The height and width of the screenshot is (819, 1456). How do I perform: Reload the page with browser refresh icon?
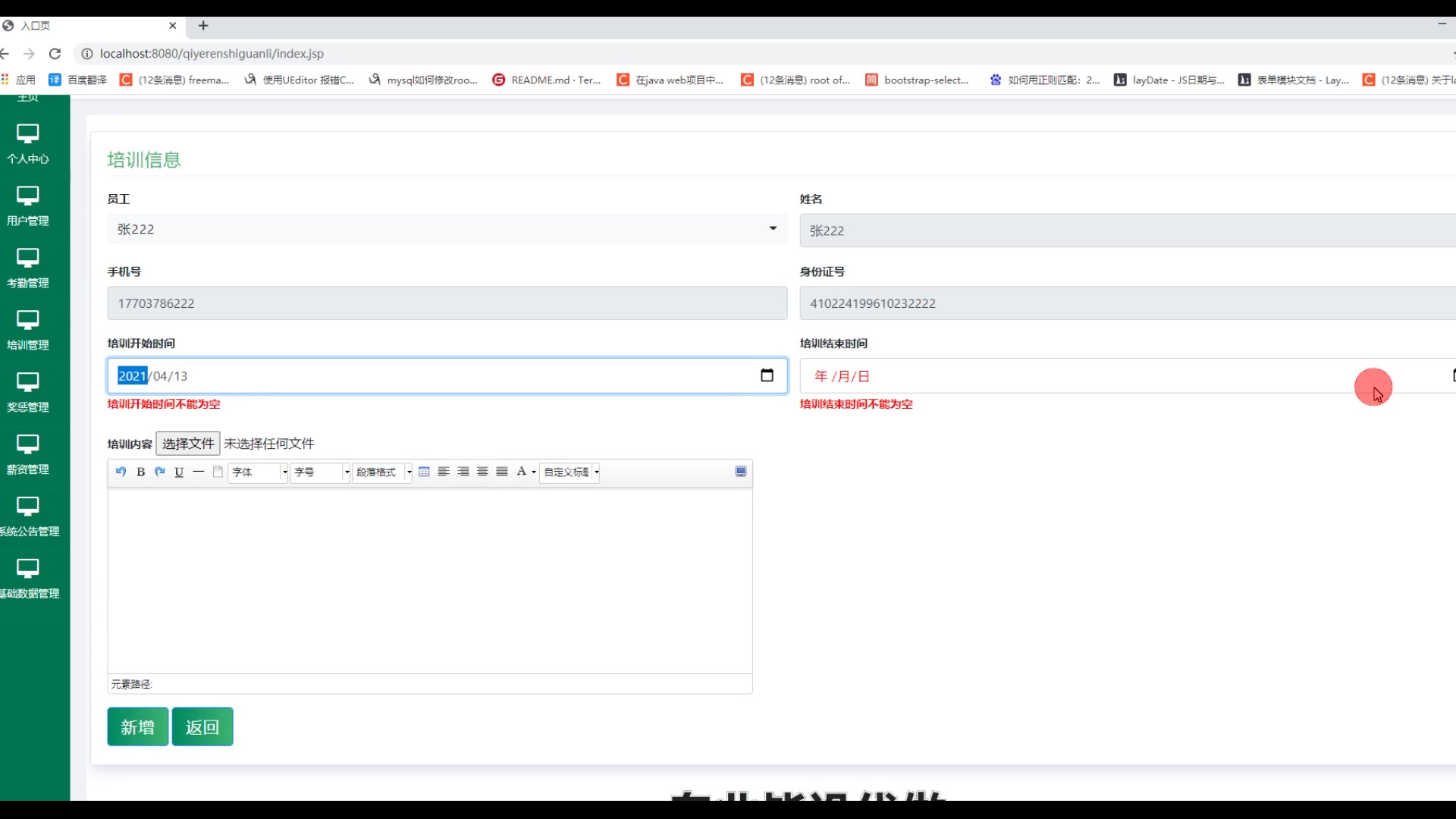click(x=55, y=54)
